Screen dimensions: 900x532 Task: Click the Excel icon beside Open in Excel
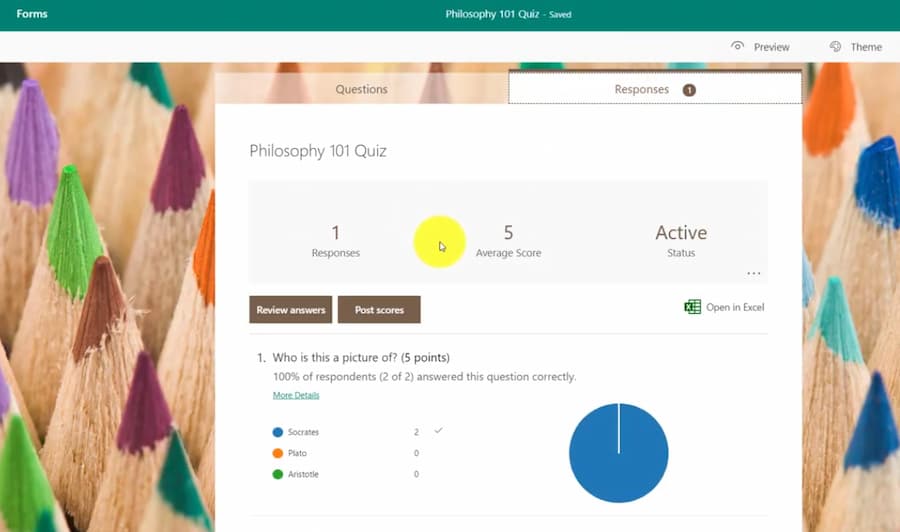(x=692, y=307)
